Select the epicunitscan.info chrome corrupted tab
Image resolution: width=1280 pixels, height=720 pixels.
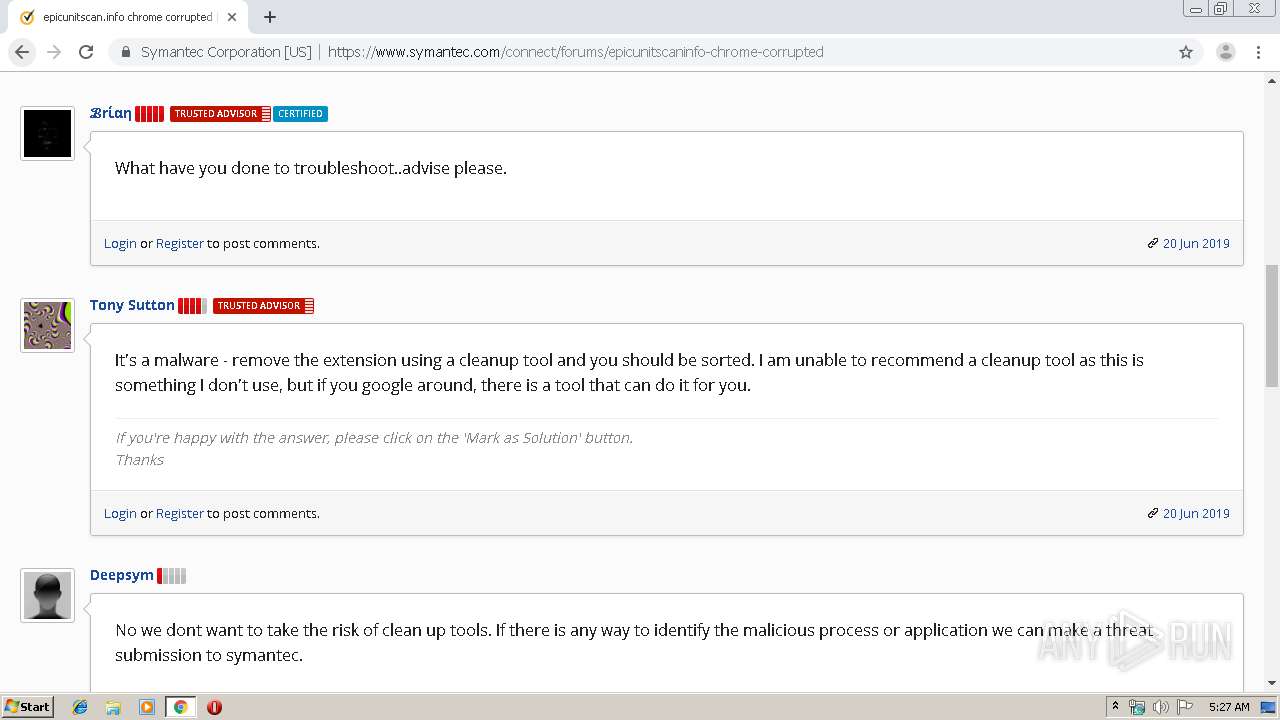127,17
